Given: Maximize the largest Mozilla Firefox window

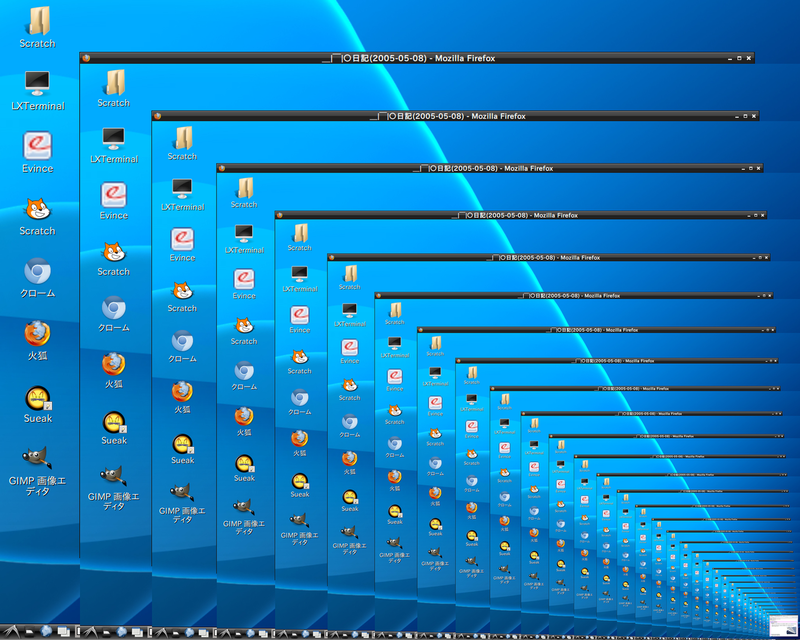Looking at the screenshot, I should 739,58.
